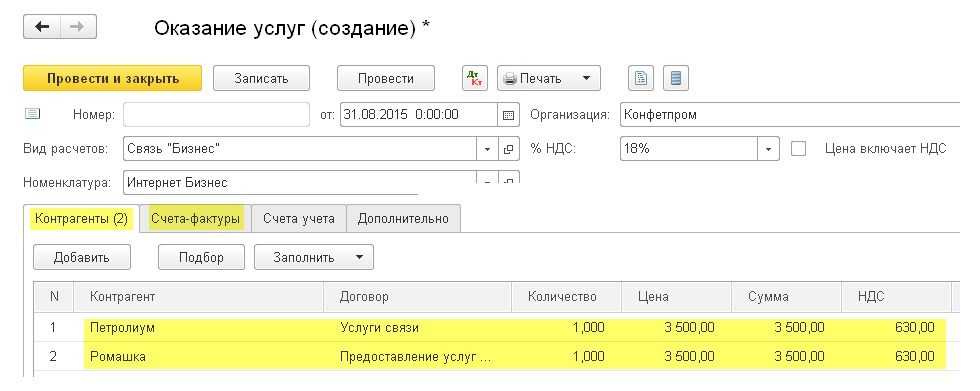Click the Договор column header
Image resolution: width=980 pixels, height=391 pixels.
coord(418,297)
